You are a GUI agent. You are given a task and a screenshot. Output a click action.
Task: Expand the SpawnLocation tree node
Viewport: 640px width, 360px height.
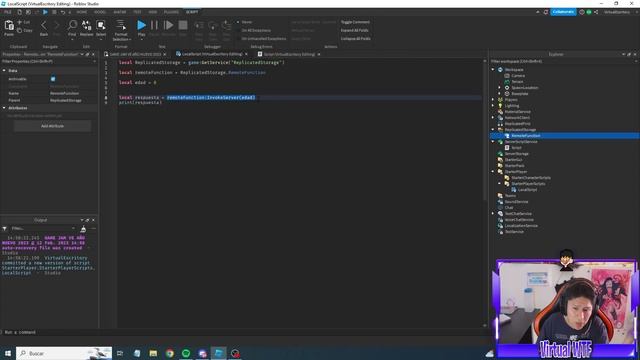pos(500,88)
